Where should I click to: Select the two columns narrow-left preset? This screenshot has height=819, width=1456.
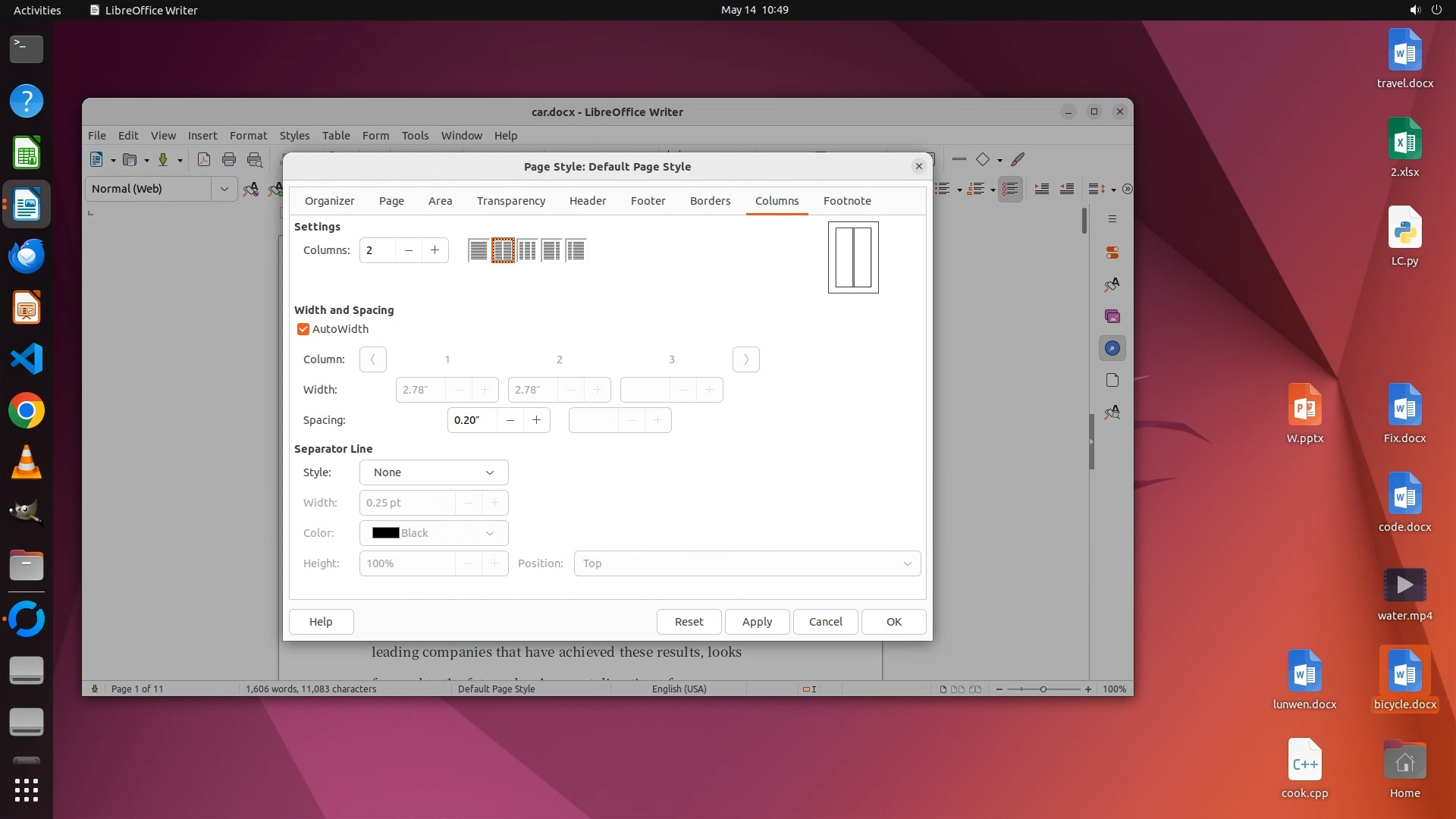click(576, 250)
